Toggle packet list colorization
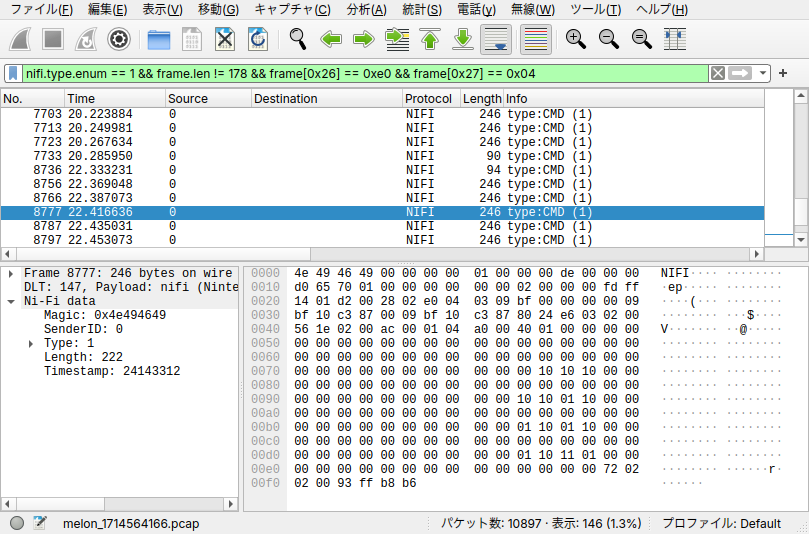 click(x=536, y=40)
